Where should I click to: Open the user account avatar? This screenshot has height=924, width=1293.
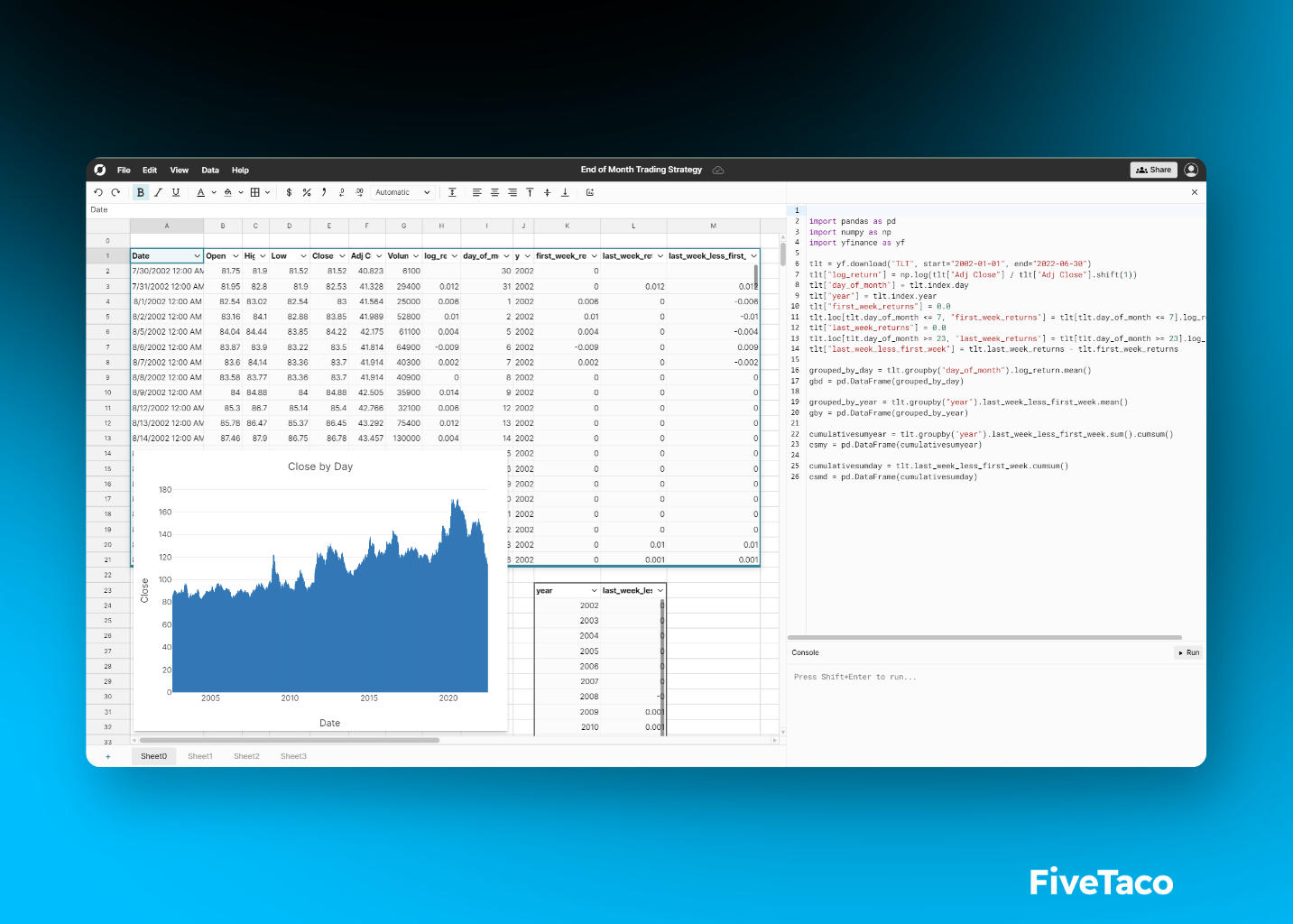coord(1191,170)
